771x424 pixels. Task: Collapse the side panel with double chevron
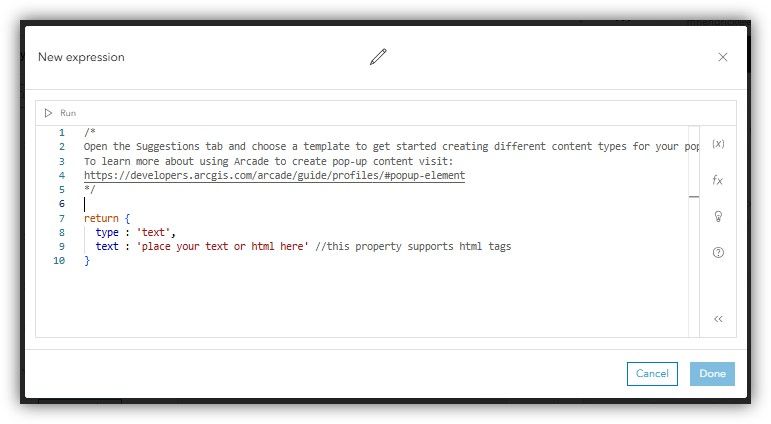coord(718,319)
